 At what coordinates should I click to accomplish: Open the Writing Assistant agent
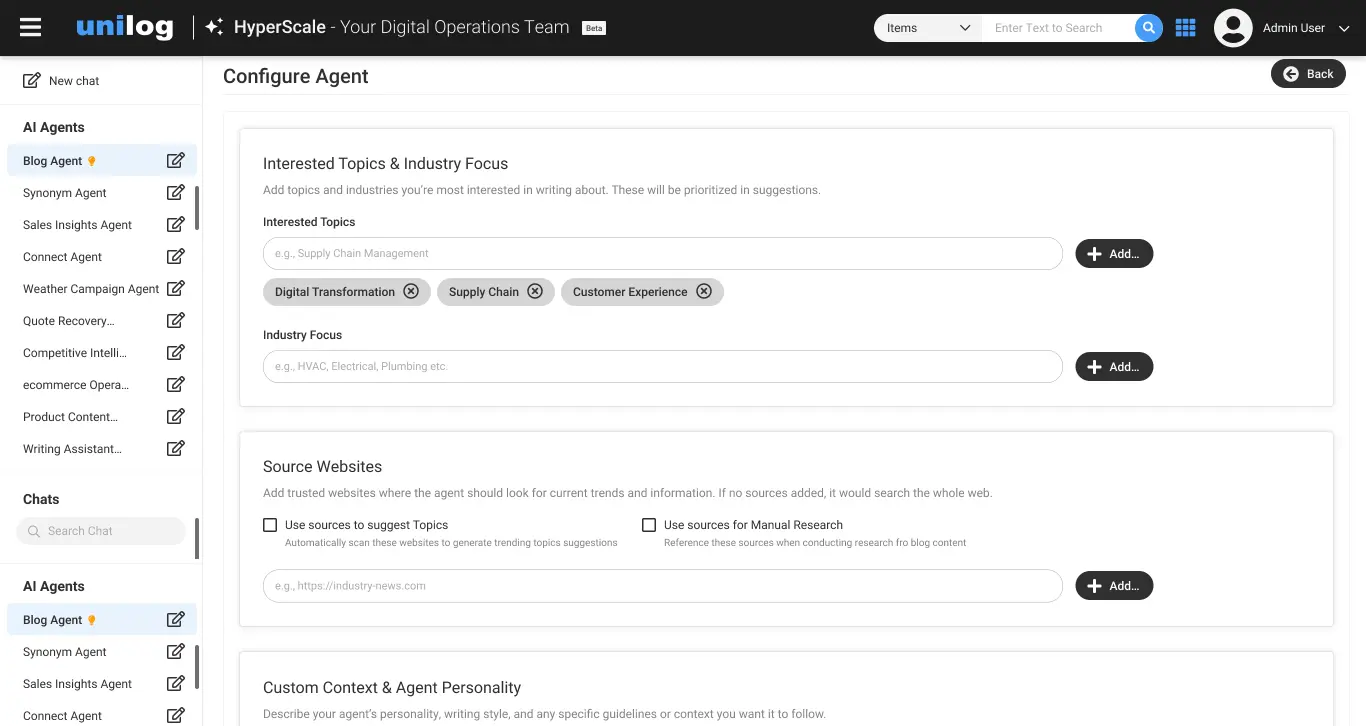tap(72, 449)
